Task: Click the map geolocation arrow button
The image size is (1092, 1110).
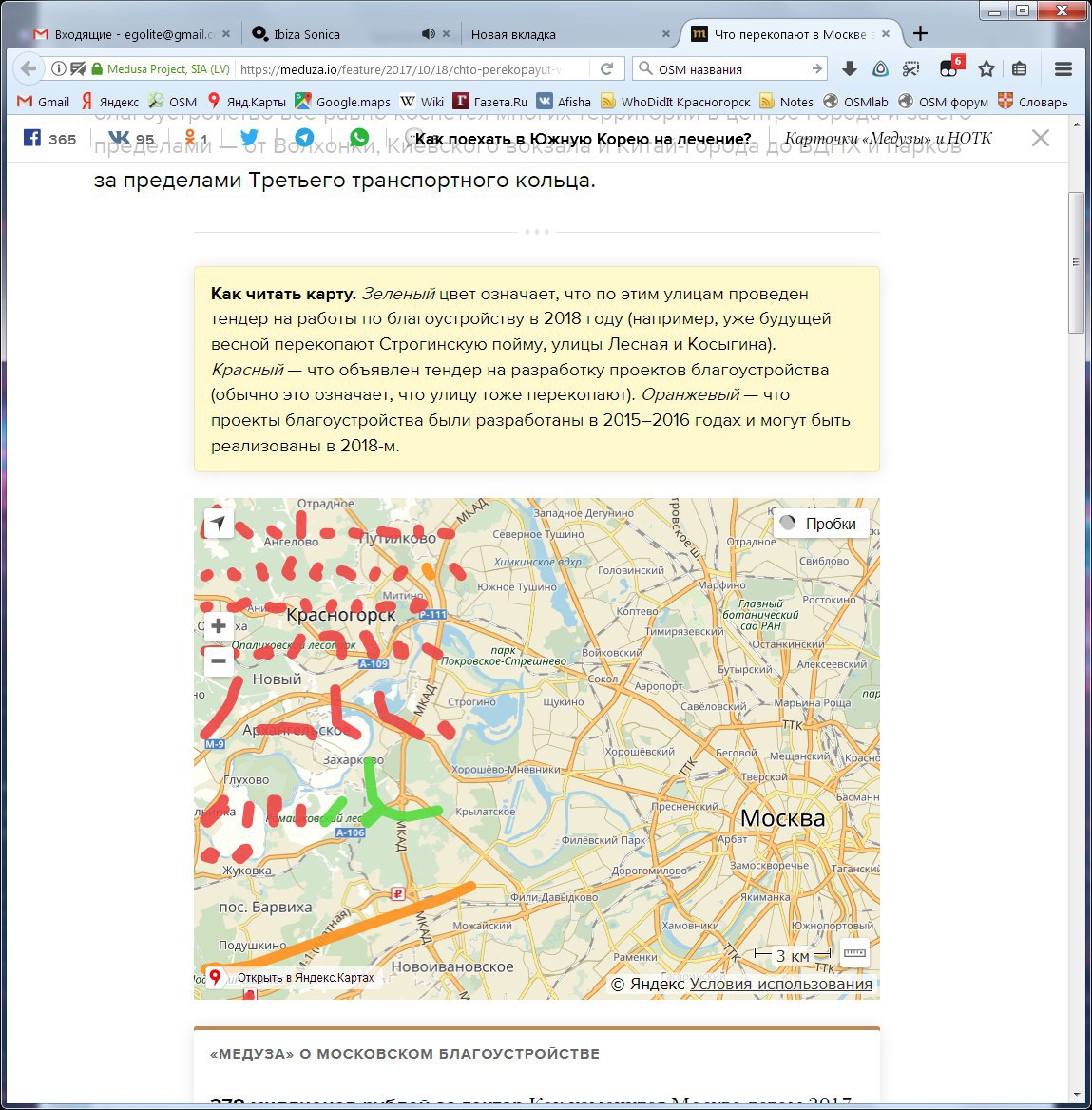Action: [219, 523]
